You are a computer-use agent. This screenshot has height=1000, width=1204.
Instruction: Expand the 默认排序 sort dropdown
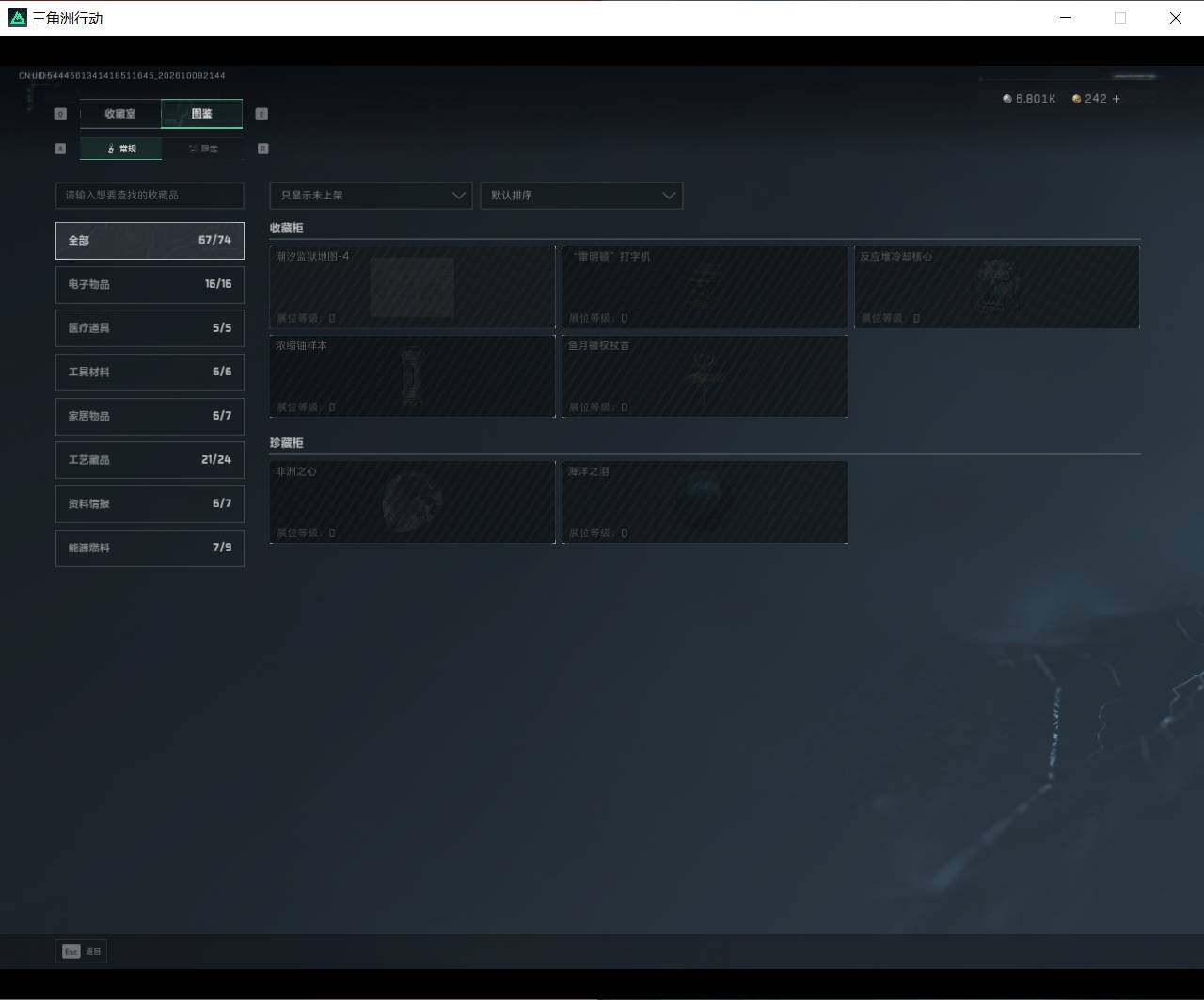tap(581, 196)
